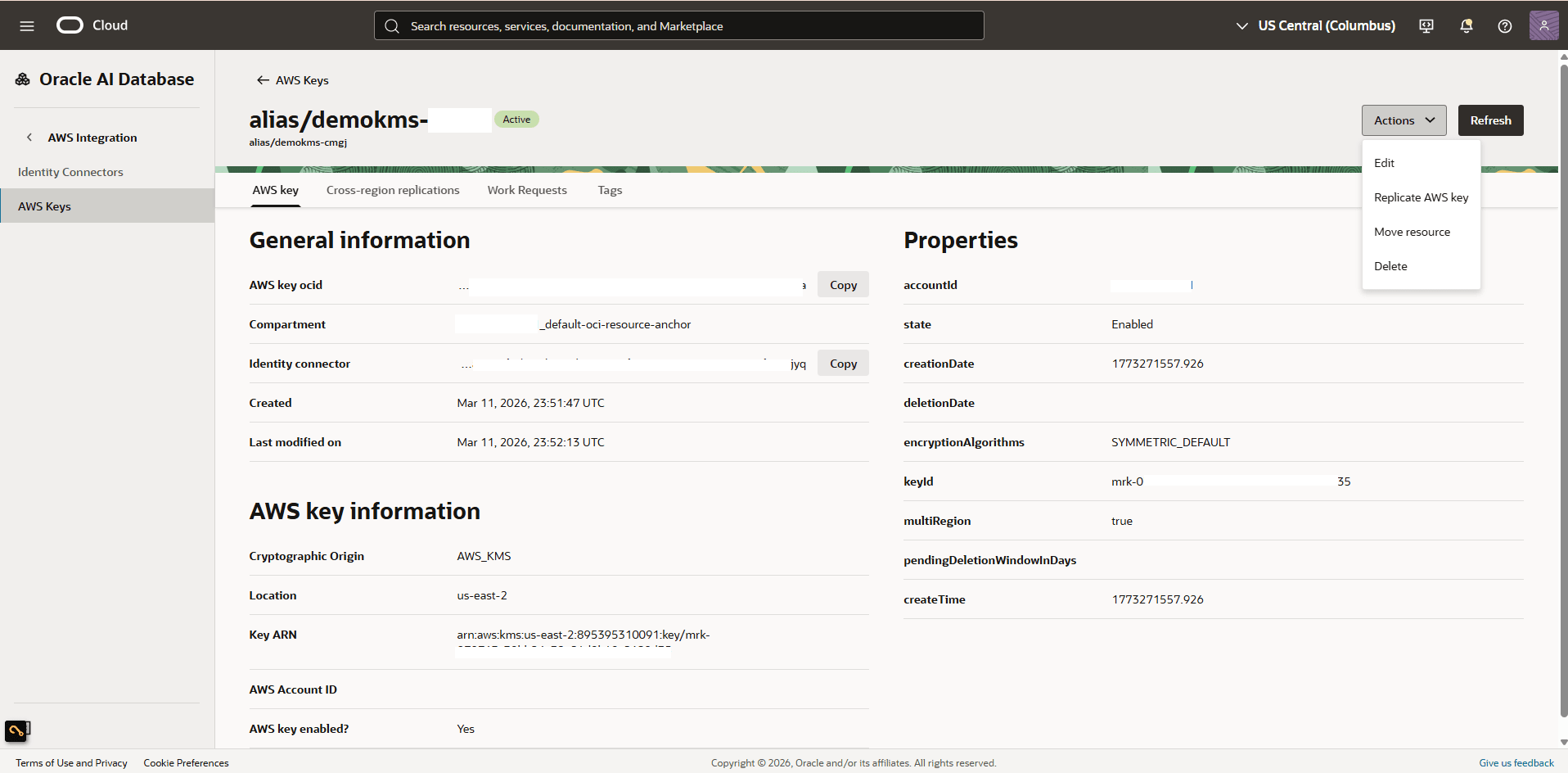
Task: Click the back arrow to return to AWS Keys
Action: coord(262,79)
